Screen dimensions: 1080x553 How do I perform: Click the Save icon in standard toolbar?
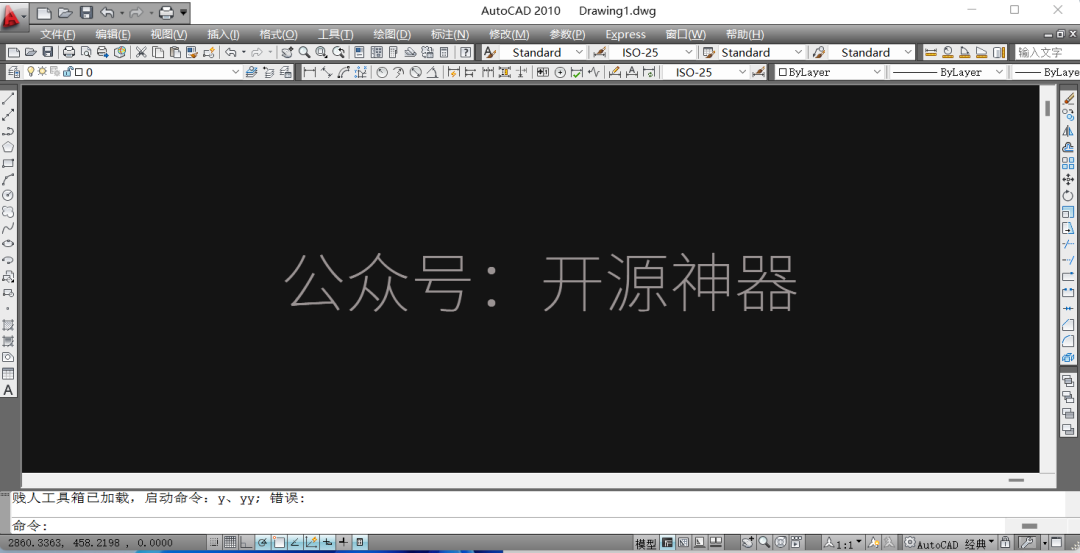pyautogui.click(x=48, y=52)
